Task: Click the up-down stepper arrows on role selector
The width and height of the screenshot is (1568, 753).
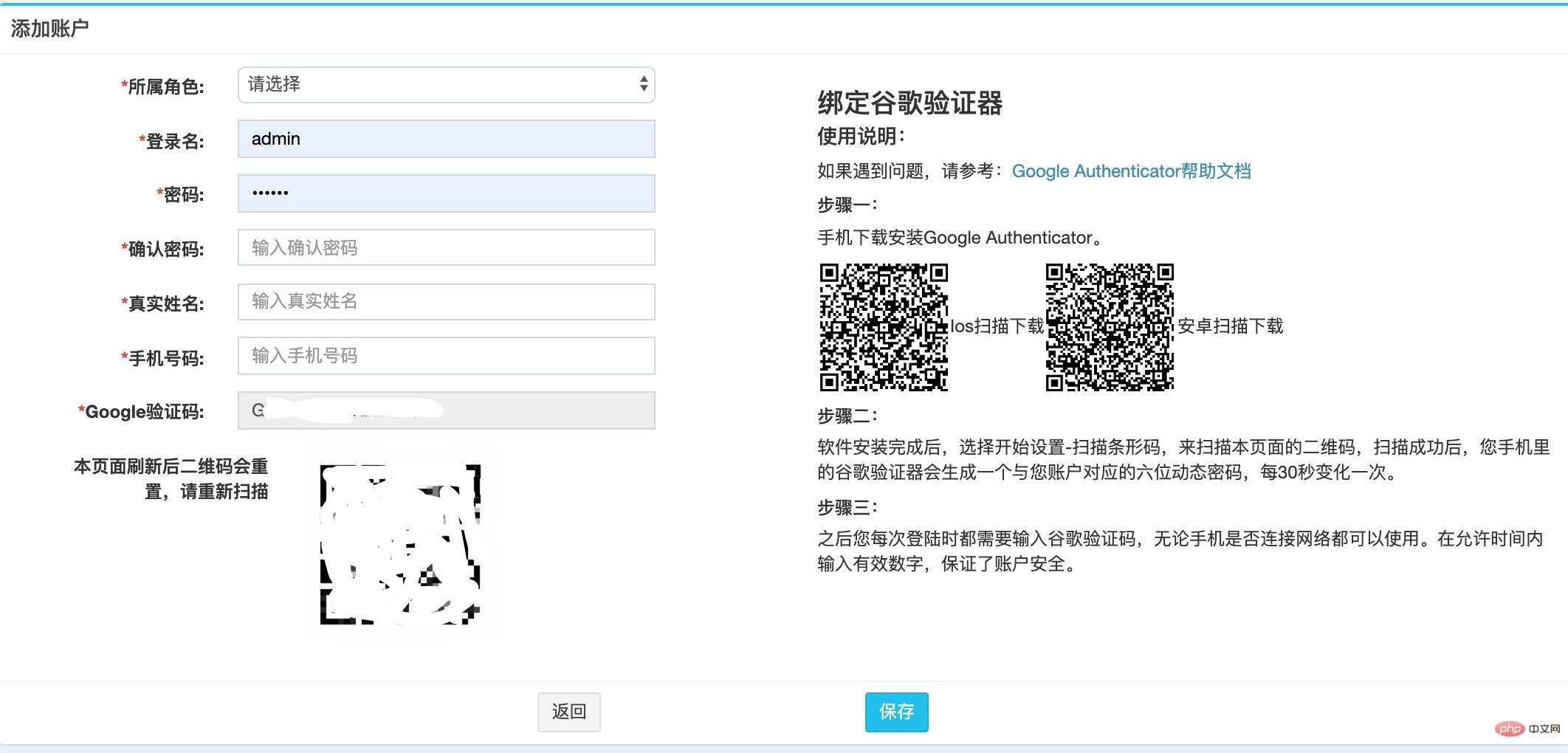Action: click(644, 84)
